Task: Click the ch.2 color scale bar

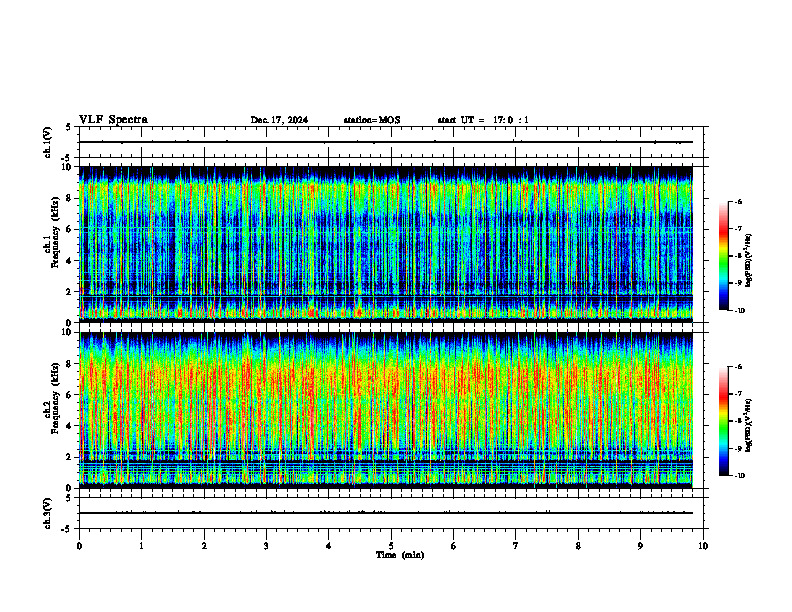Action: tap(723, 421)
